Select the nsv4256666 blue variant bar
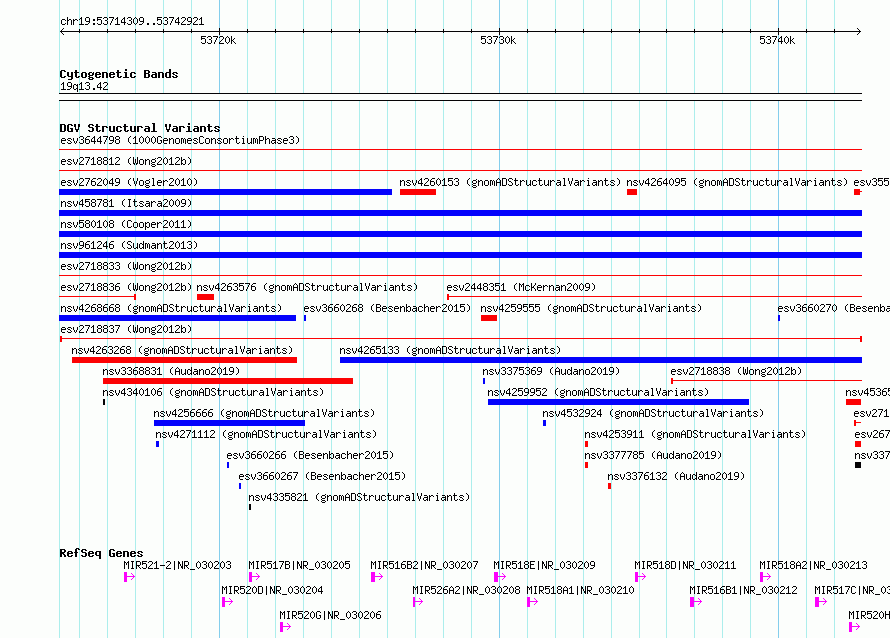This screenshot has width=890, height=638. 229,423
